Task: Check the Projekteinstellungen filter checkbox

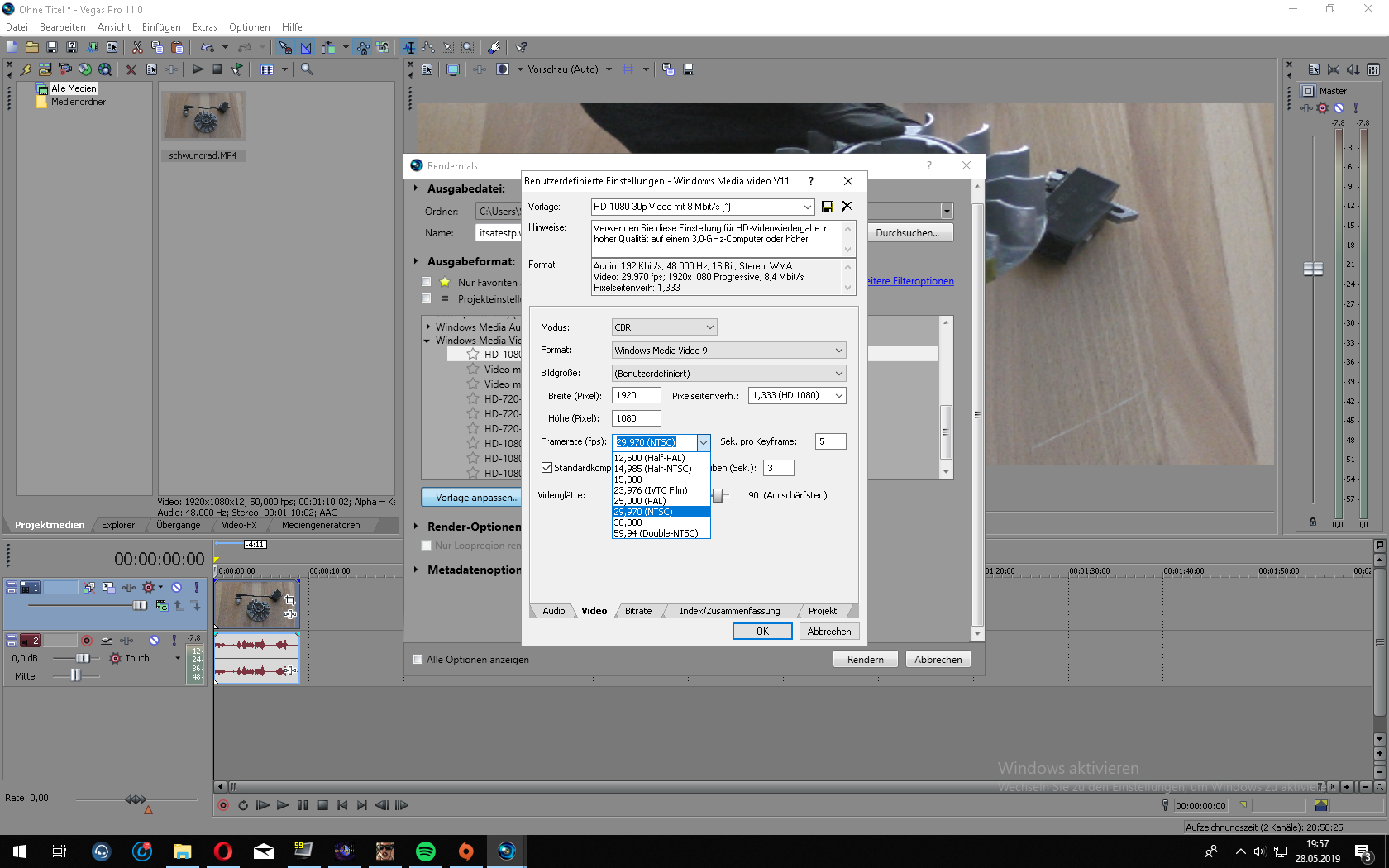Action: 427,298
